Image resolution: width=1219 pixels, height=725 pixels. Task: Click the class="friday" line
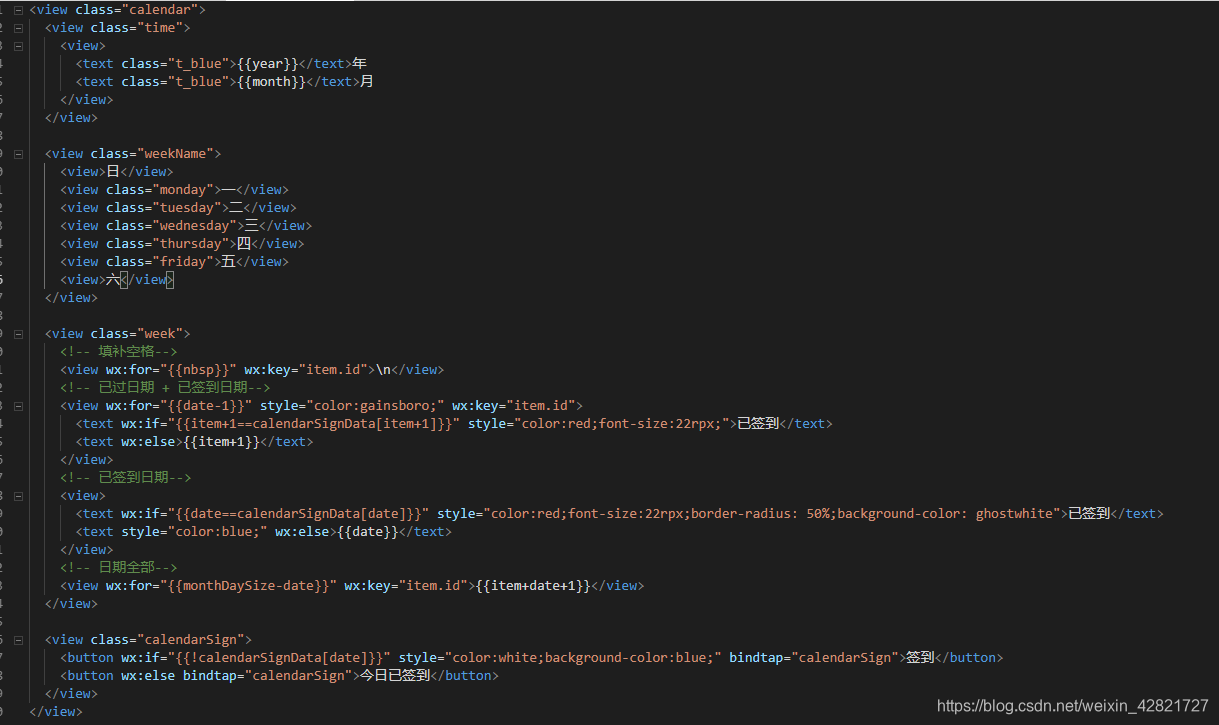pyautogui.click(x=174, y=262)
